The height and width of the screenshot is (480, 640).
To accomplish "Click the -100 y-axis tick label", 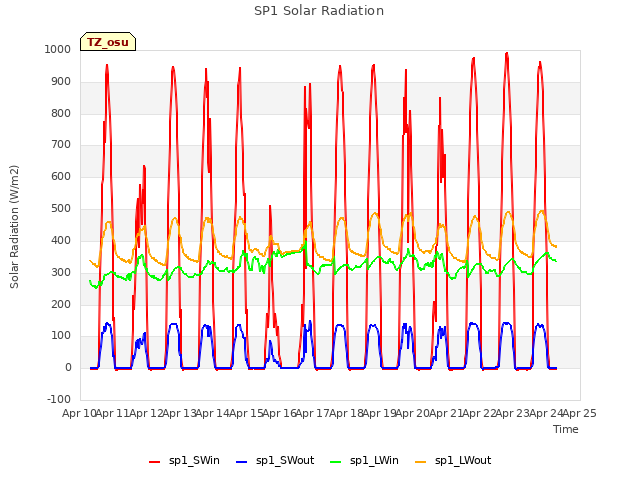I will tap(59, 399).
